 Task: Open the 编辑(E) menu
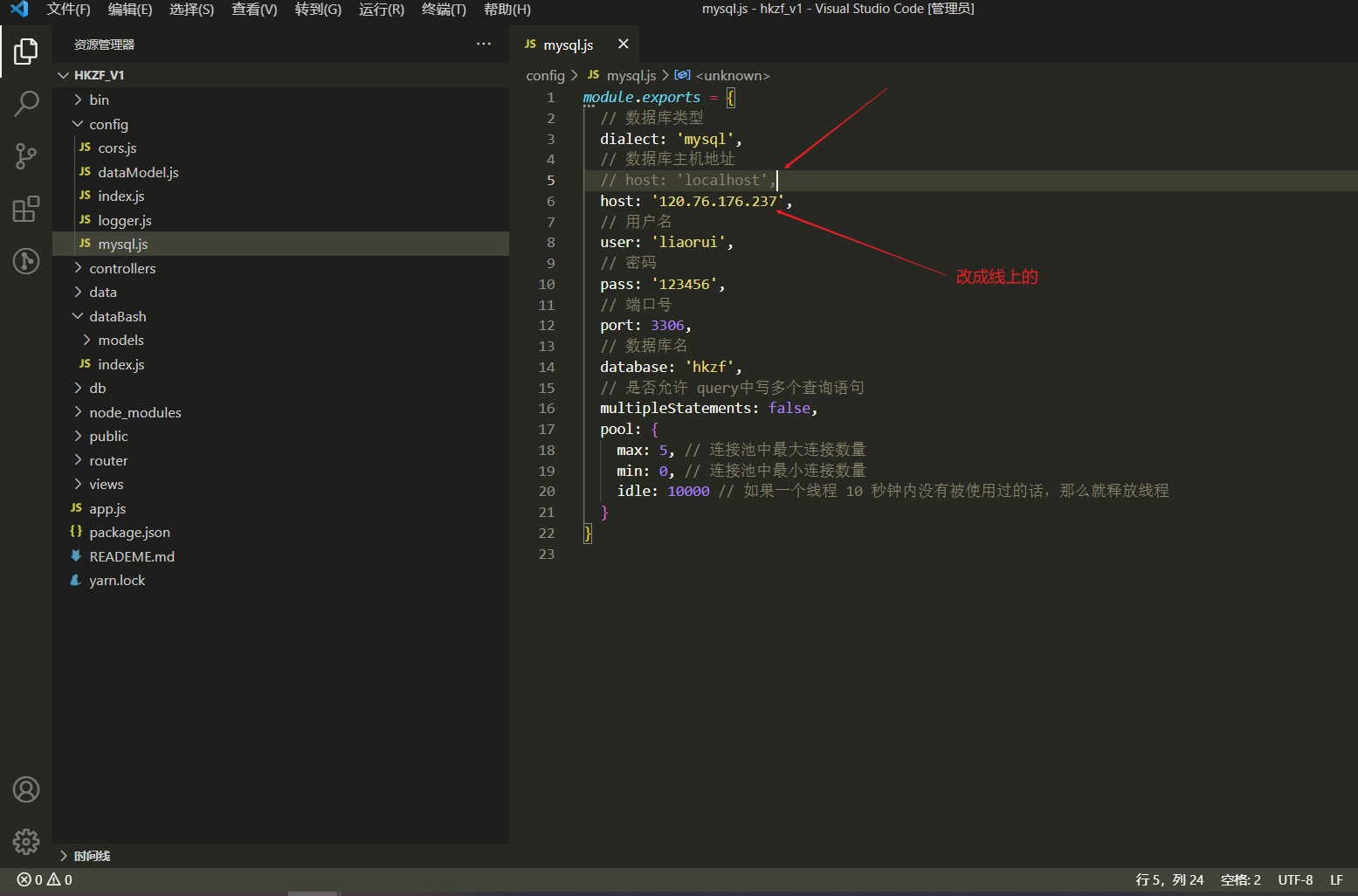click(130, 9)
